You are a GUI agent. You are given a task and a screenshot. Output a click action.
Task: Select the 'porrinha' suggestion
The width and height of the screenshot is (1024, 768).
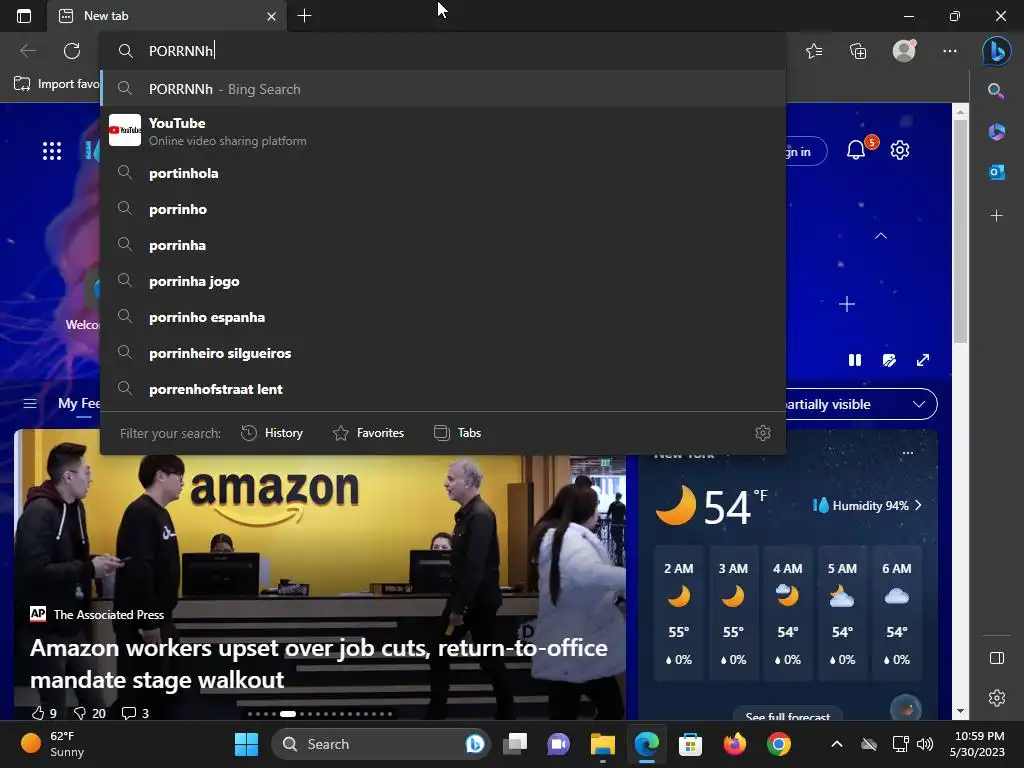(x=443, y=245)
